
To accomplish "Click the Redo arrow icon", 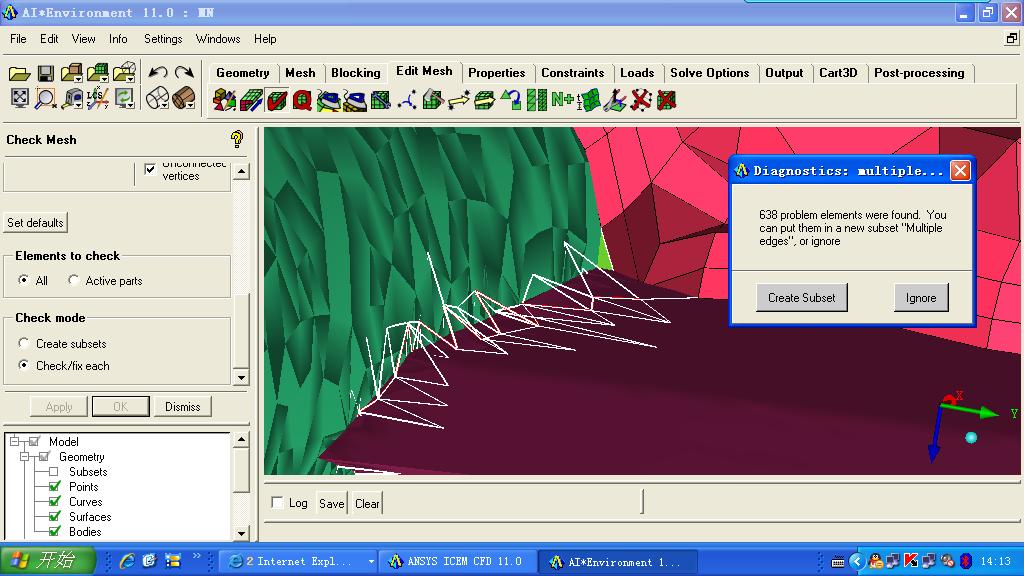I will click(x=184, y=73).
